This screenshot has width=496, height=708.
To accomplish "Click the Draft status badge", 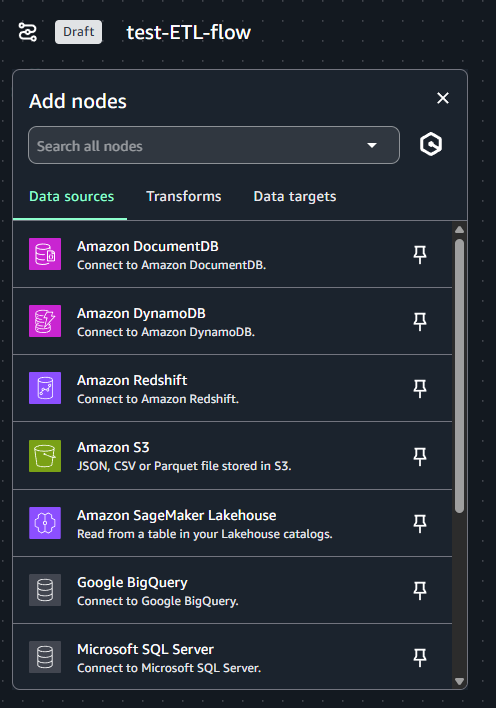I will click(x=79, y=32).
